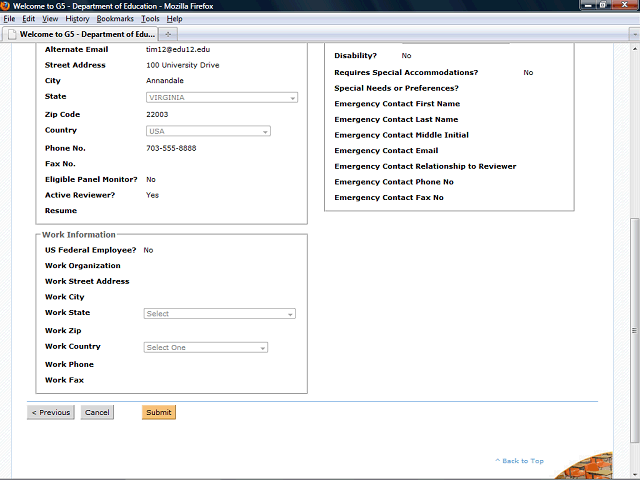The height and width of the screenshot is (480, 640).
Task: Click the Work Street Address label
Action: 87,281
